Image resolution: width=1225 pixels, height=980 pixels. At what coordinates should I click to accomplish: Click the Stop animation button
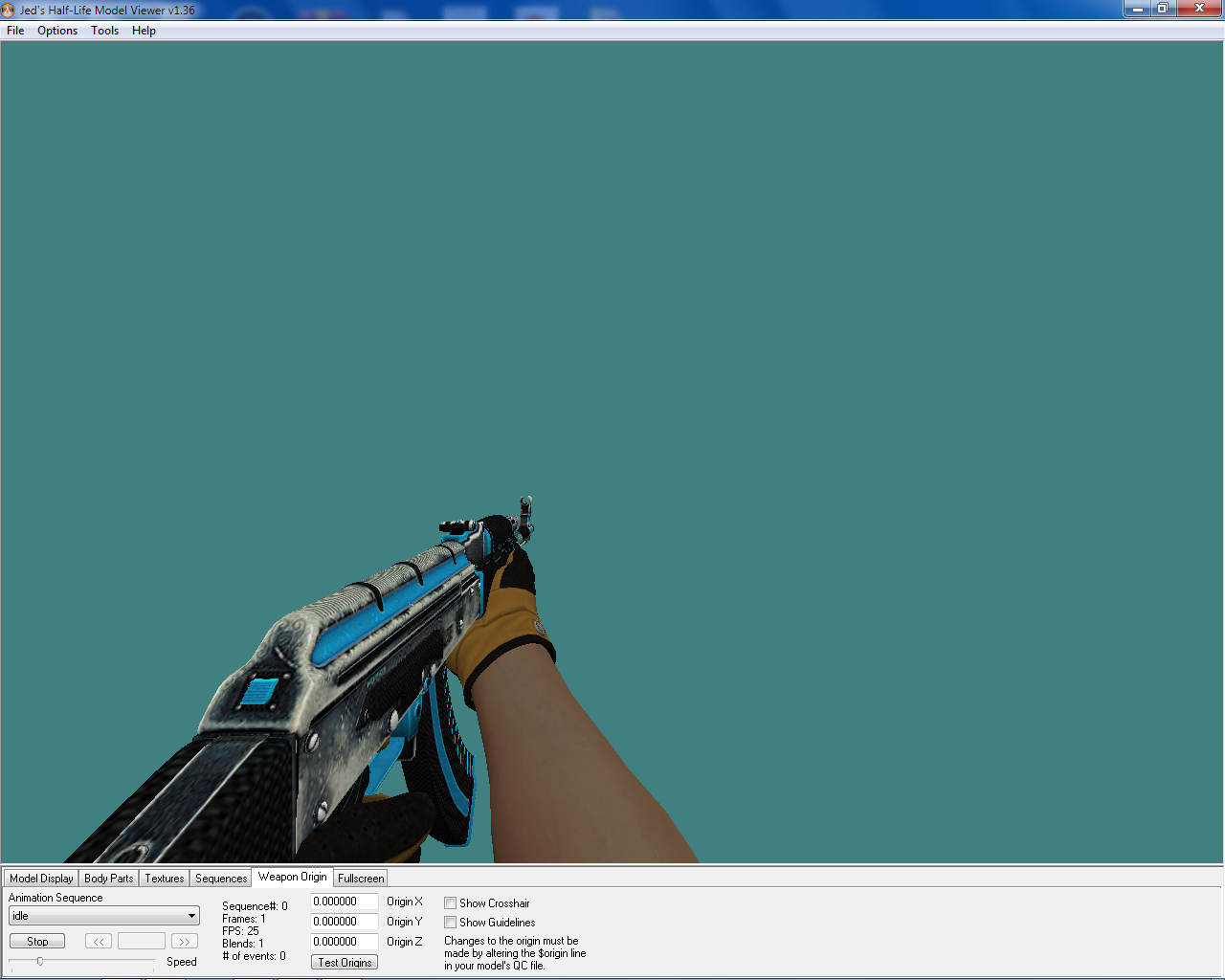[x=37, y=942]
